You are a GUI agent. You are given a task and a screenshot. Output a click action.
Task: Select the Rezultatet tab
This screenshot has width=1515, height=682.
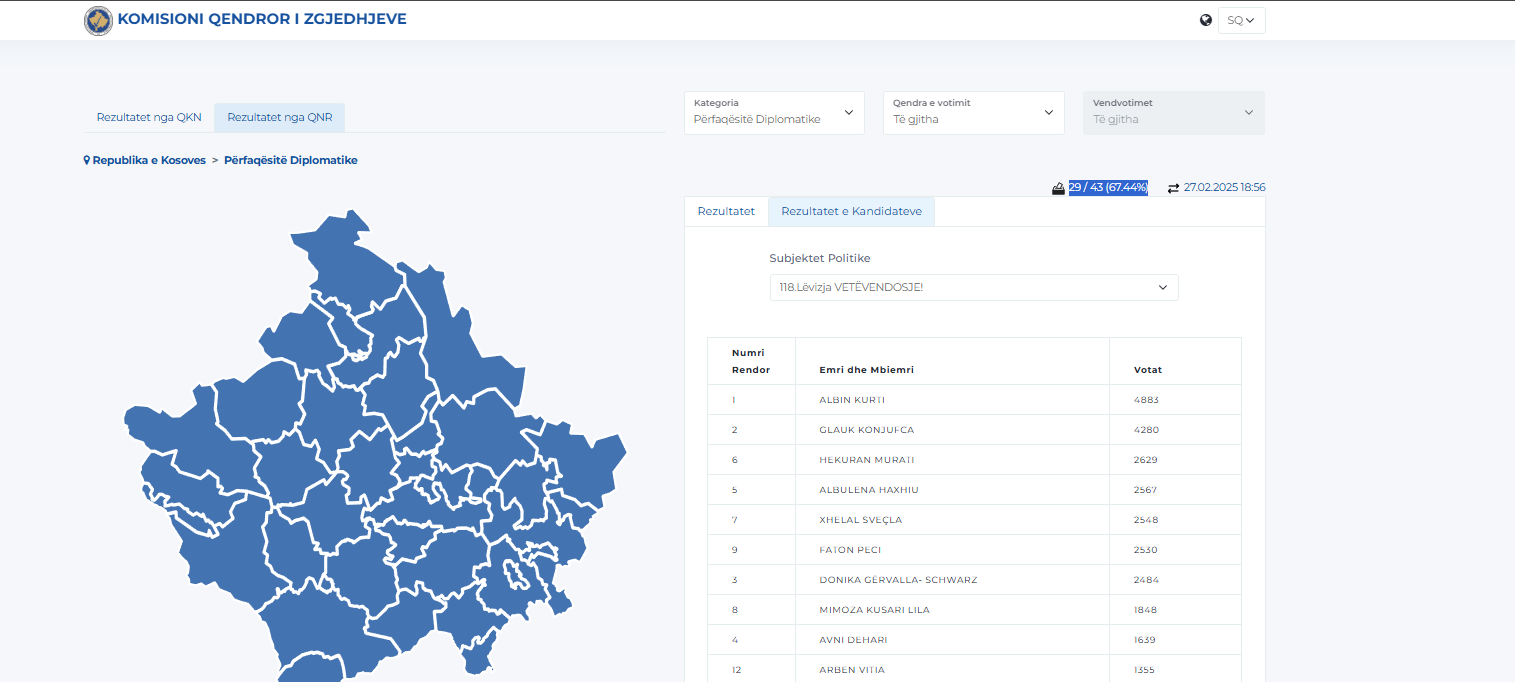pos(726,211)
